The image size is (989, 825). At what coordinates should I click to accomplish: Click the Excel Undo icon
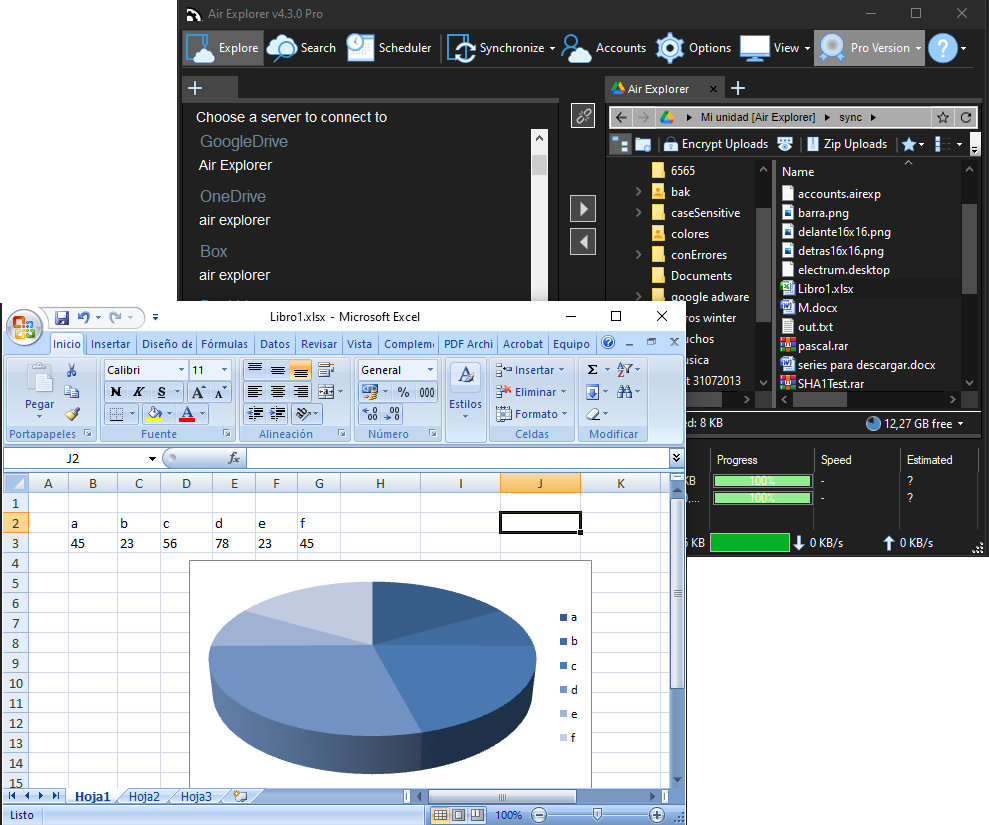[x=83, y=317]
